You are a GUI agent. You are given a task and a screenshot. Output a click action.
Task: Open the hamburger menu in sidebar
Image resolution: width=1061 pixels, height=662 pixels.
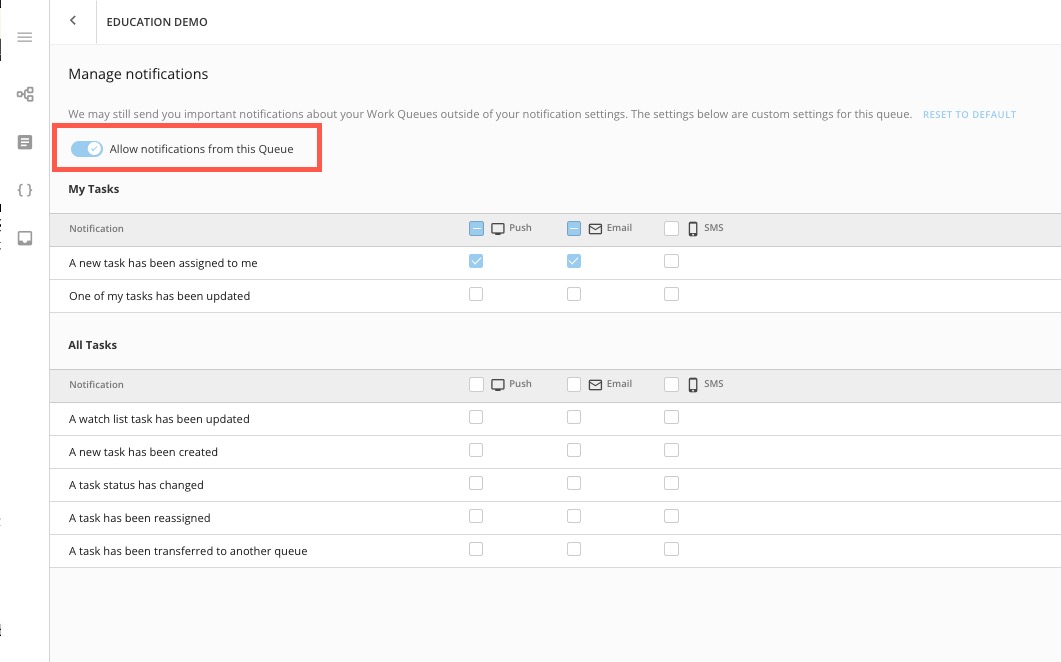25,38
